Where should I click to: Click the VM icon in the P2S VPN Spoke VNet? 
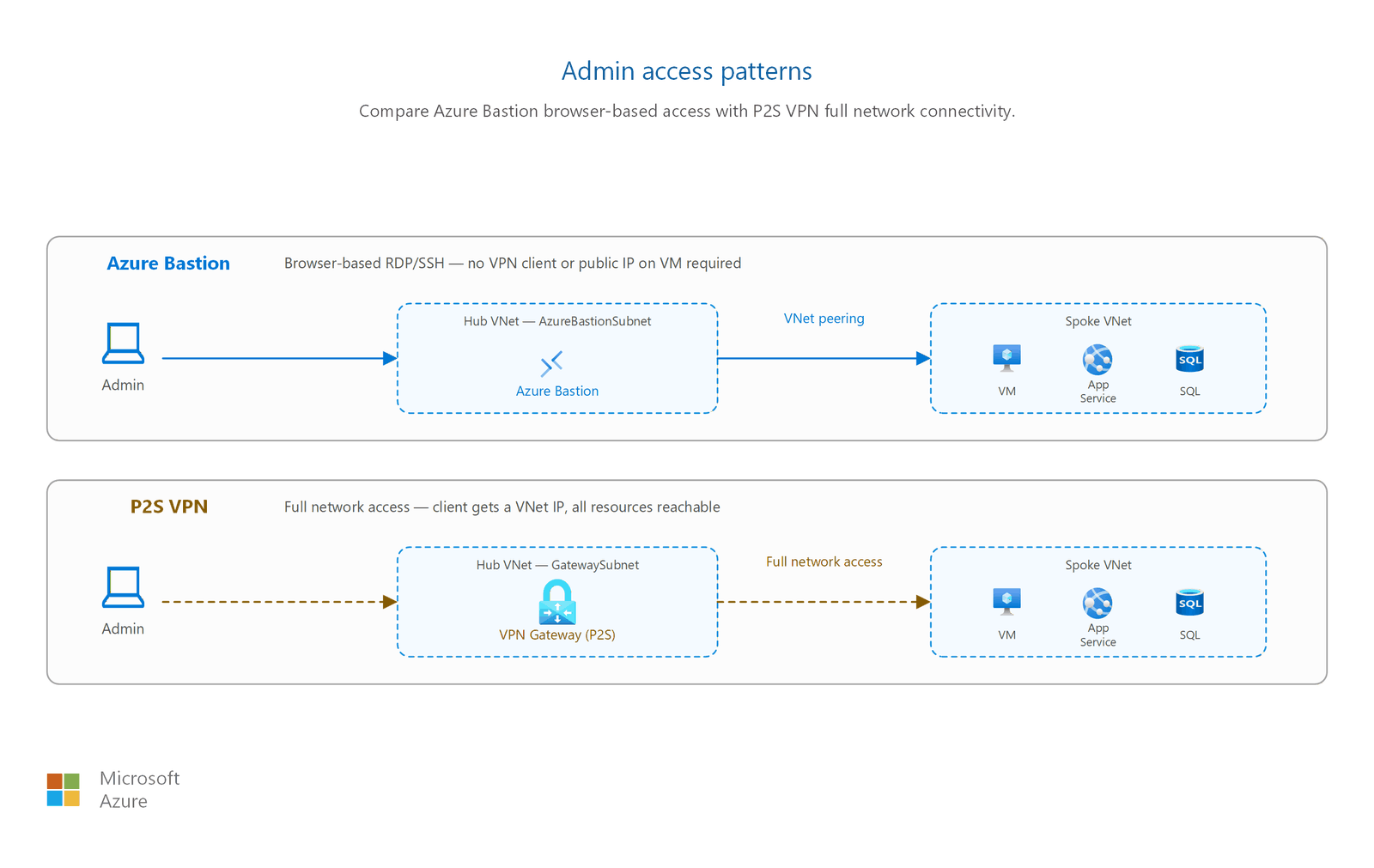(1006, 602)
